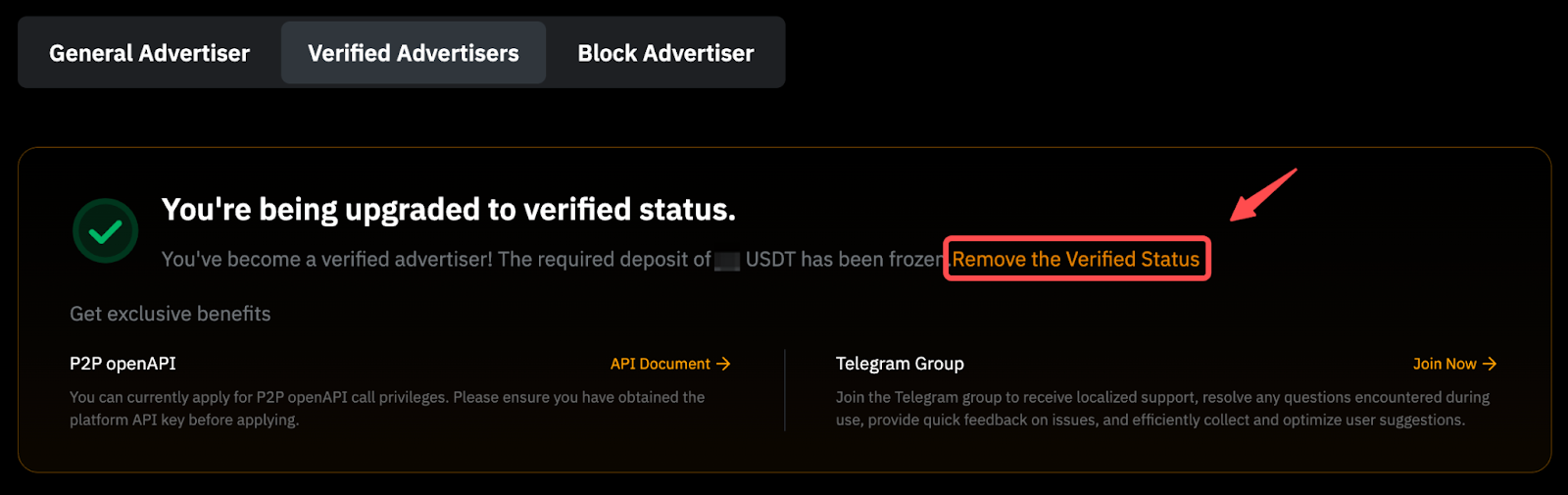Click the red annotation arrow

click(x=1262, y=195)
